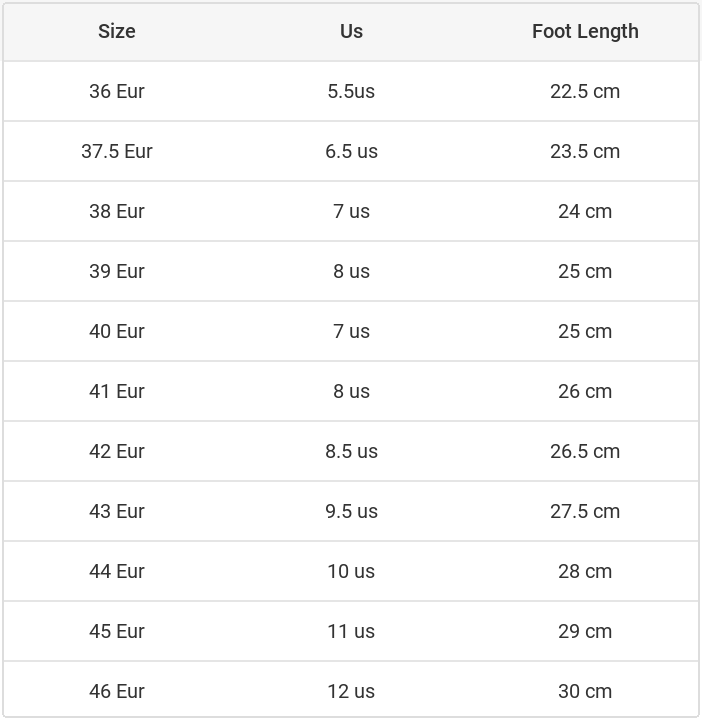The image size is (702, 720).
Task: Click the Size column header
Action: pyautogui.click(x=117, y=31)
